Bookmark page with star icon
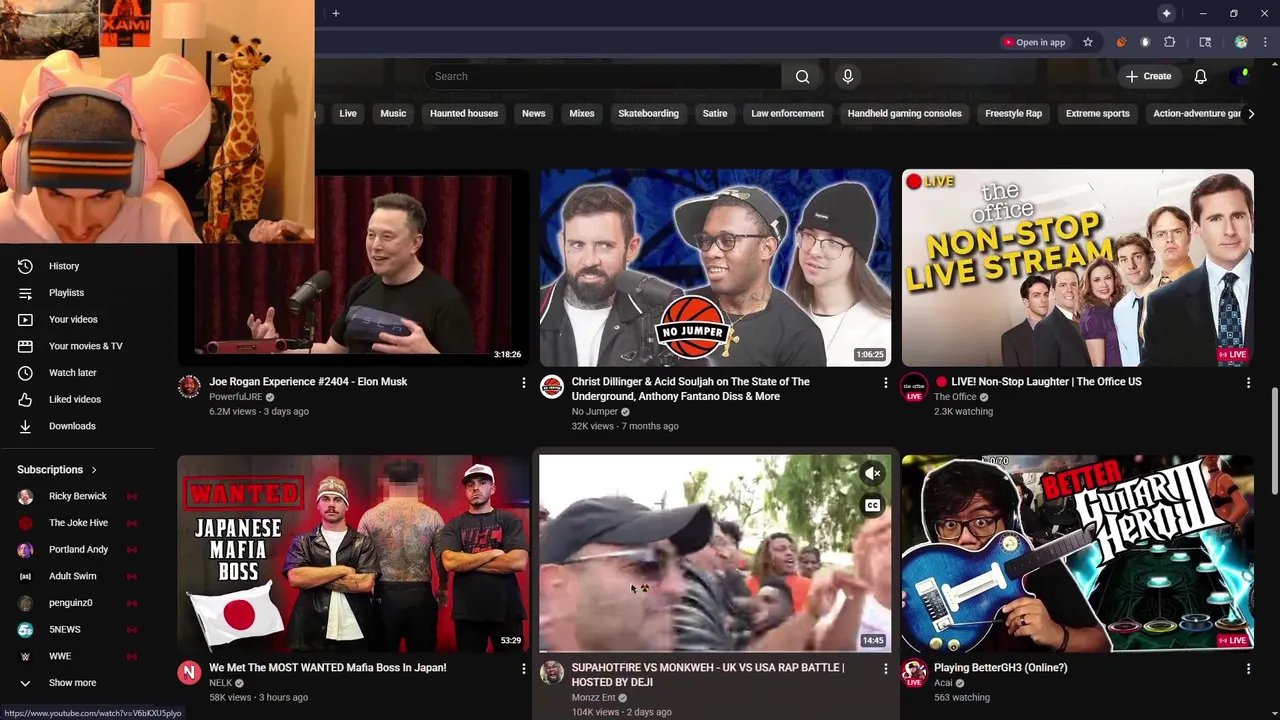Image resolution: width=1280 pixels, height=720 pixels. pyautogui.click(x=1088, y=42)
